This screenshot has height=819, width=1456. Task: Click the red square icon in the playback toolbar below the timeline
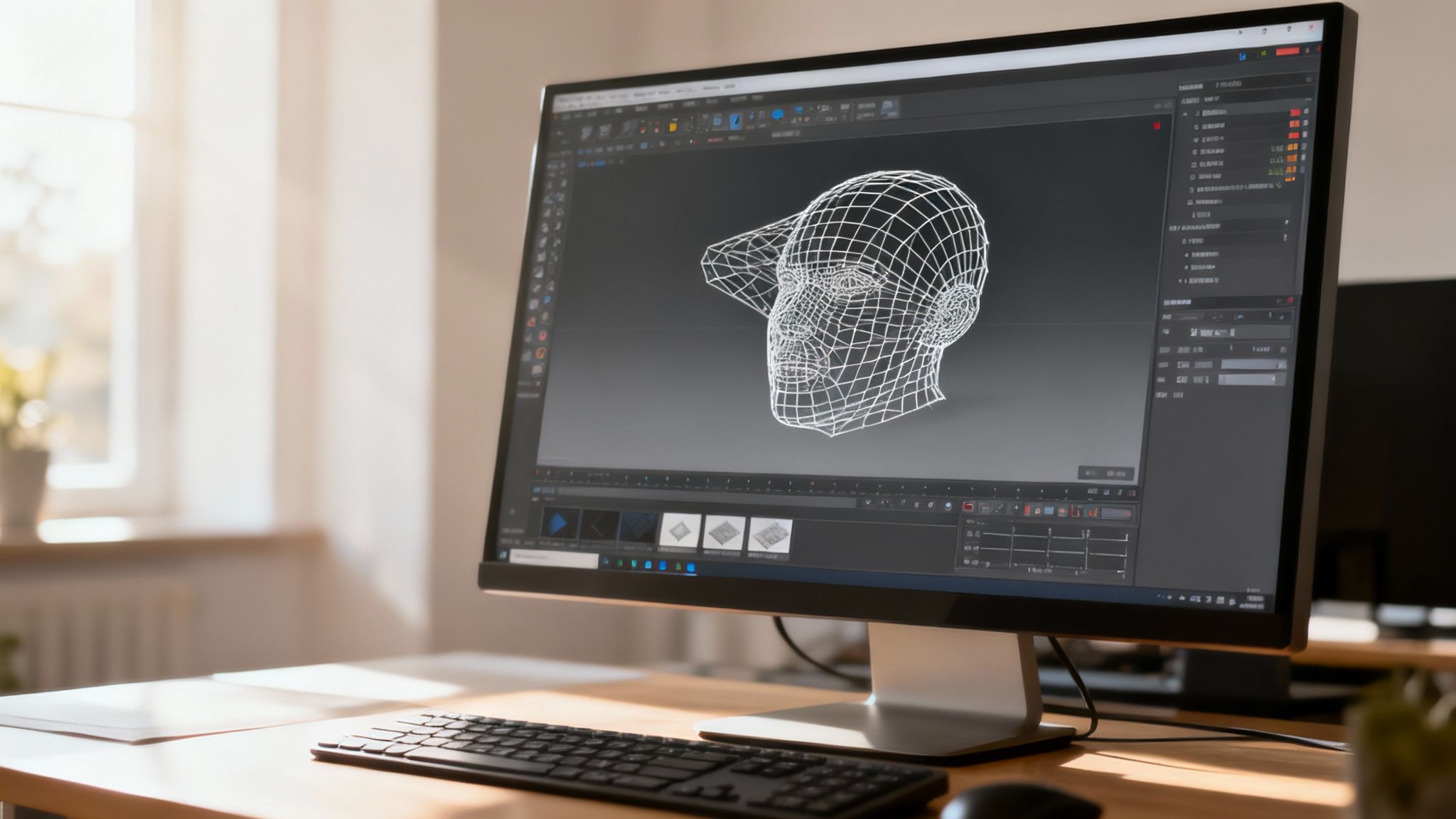pos(968,507)
